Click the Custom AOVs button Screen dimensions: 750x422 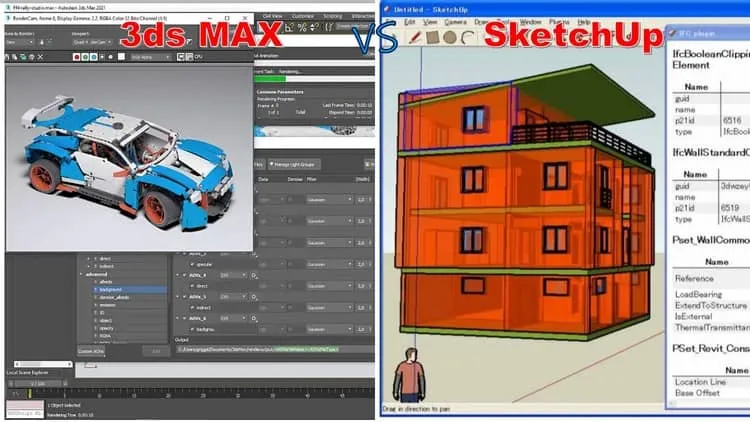coord(91,351)
